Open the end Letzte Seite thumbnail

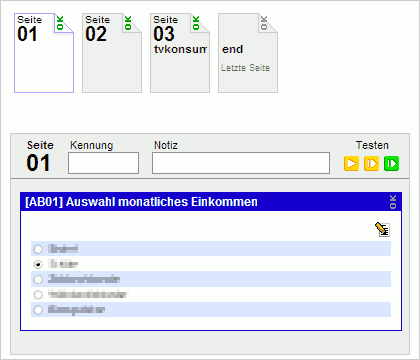(x=248, y=53)
